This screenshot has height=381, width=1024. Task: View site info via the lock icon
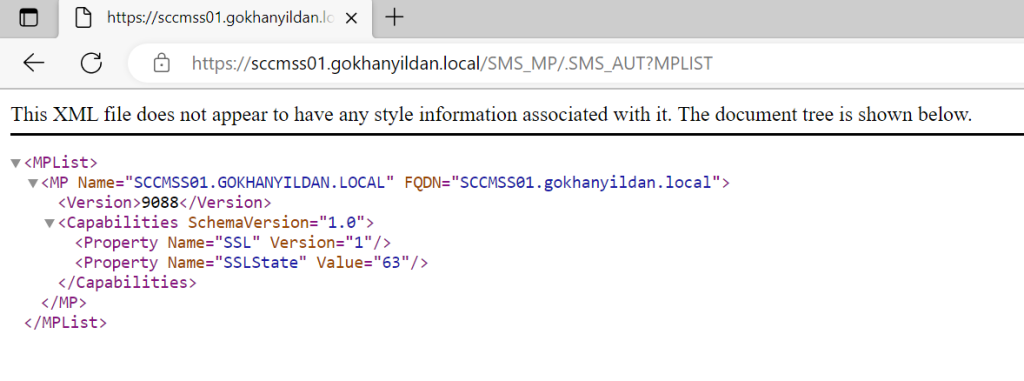coord(161,63)
